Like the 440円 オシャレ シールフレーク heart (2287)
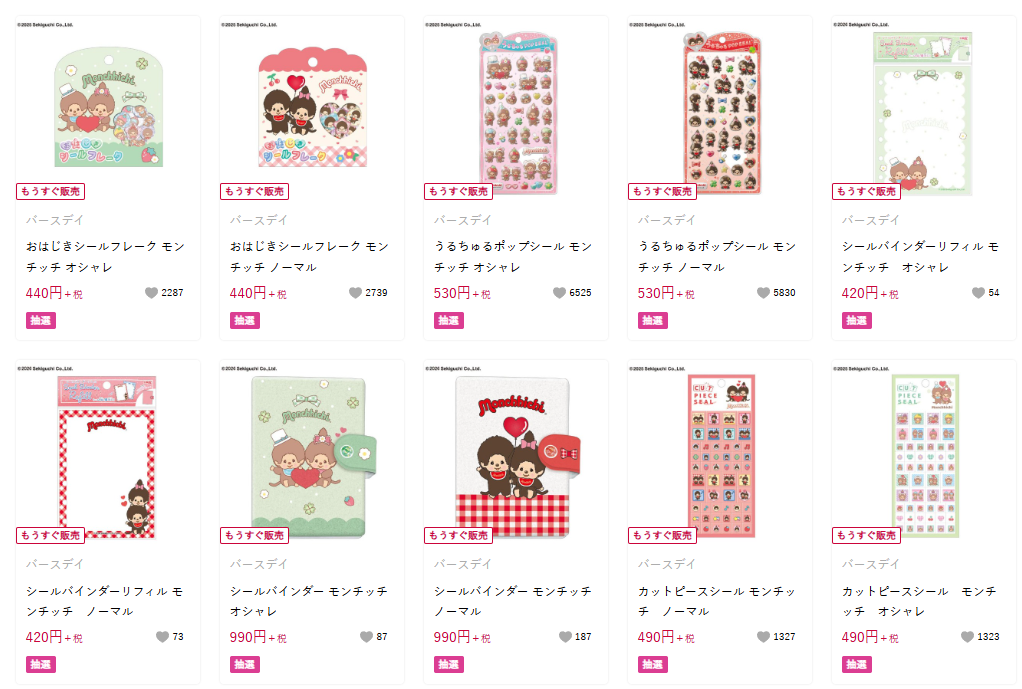 151,293
